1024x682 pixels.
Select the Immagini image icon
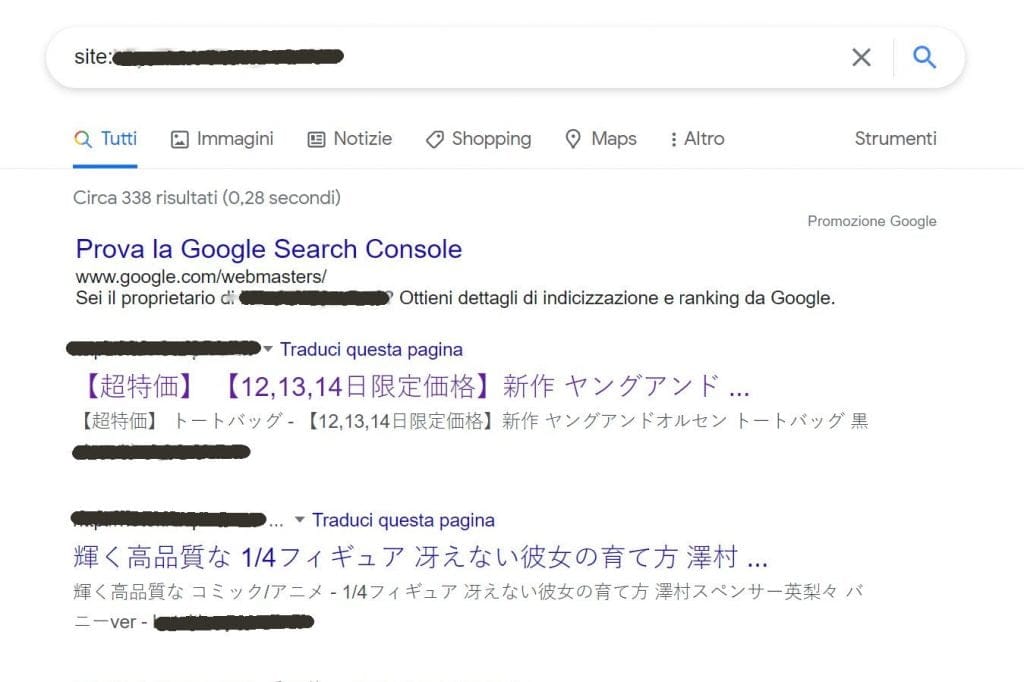pos(180,139)
